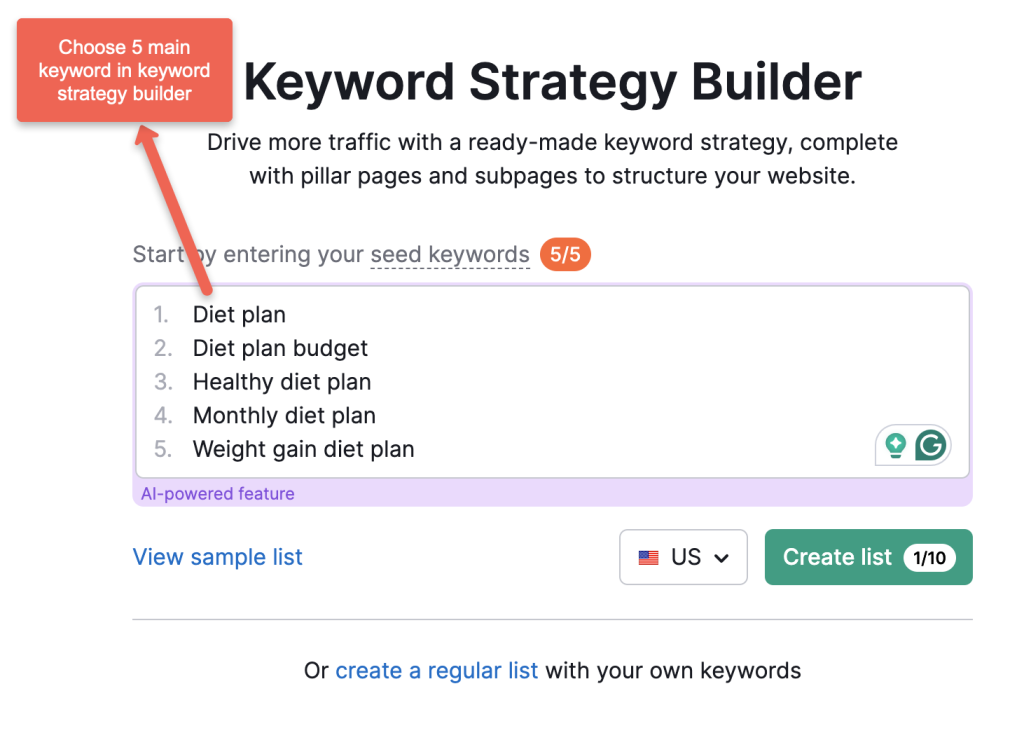The image size is (1024, 733).
Task: Click the AI-powered feature label
Action: coord(218,493)
